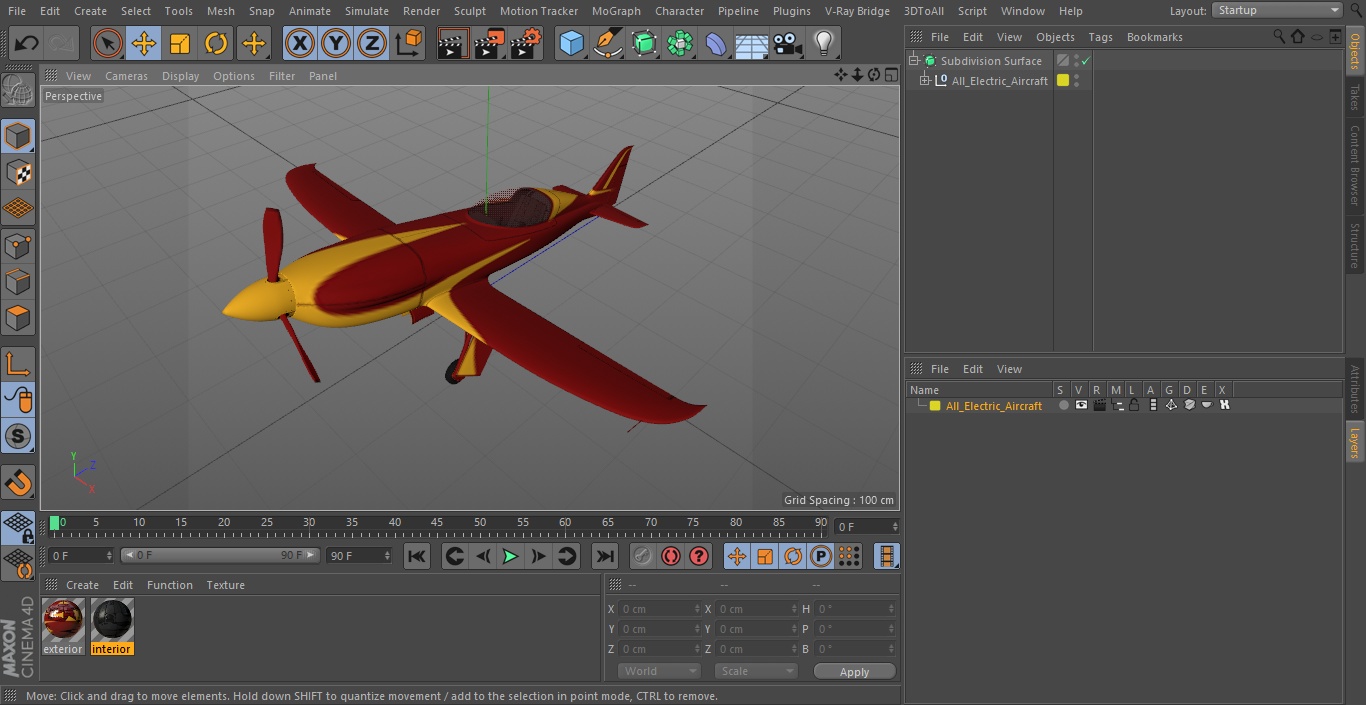The image size is (1366, 705).
Task: Toggle layer view visibility for All_Electric_Aircraft
Action: coord(1081,406)
